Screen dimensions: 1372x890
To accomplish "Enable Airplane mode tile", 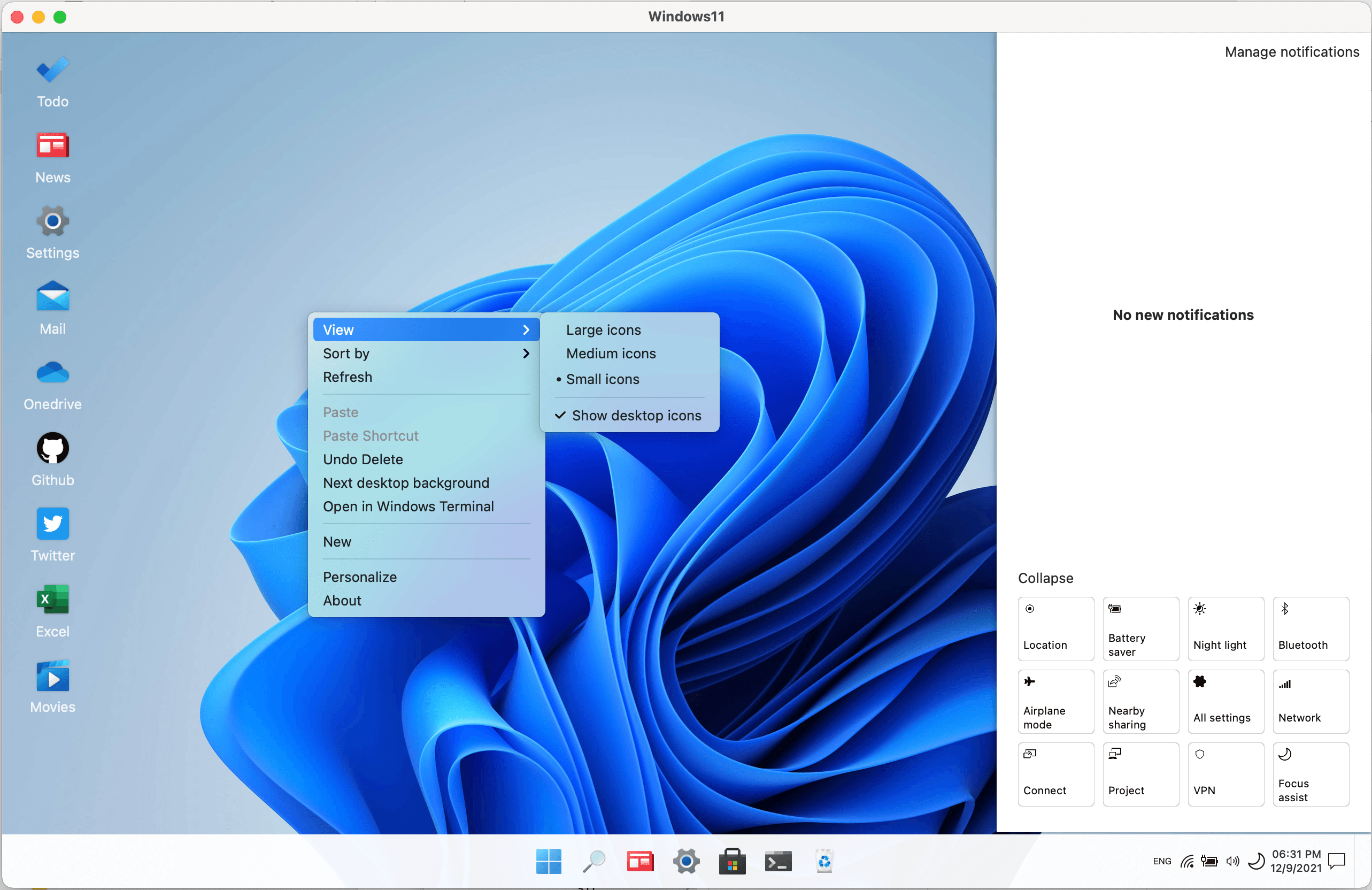I will point(1055,701).
